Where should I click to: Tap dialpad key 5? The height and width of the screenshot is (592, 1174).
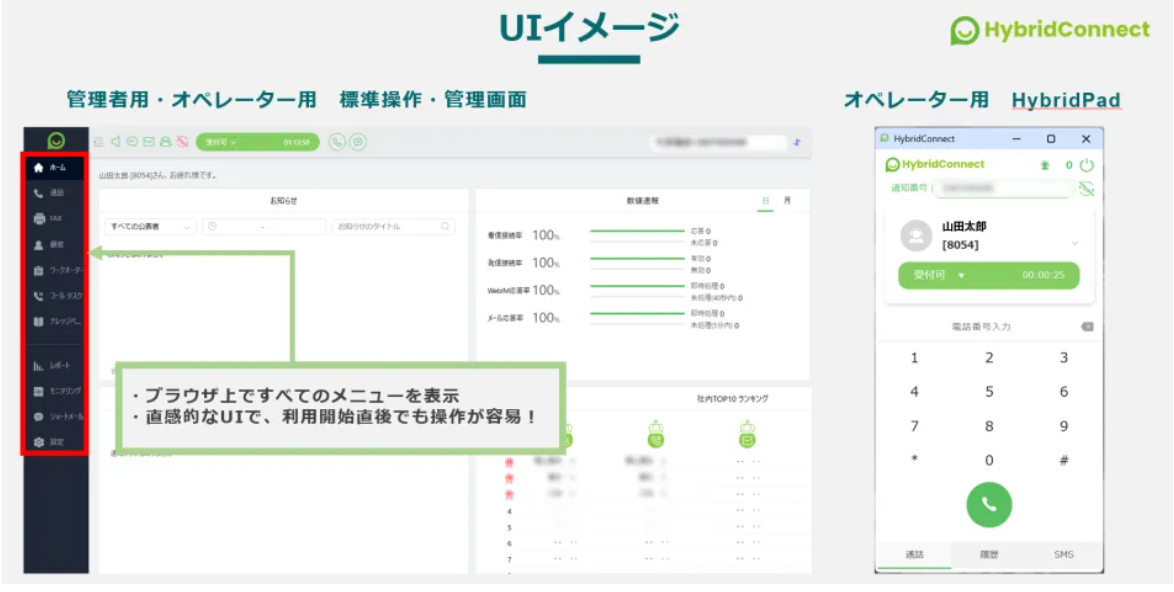(x=989, y=392)
